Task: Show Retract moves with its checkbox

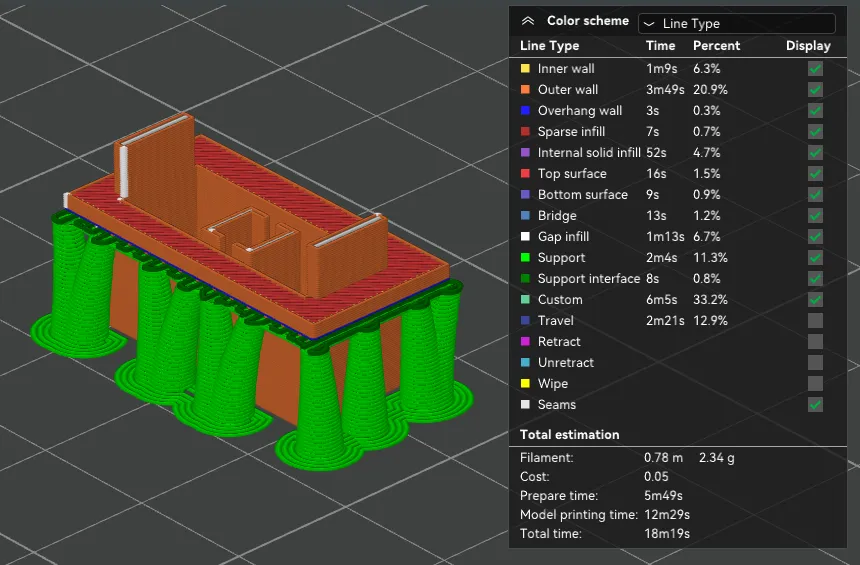Action: pos(816,342)
